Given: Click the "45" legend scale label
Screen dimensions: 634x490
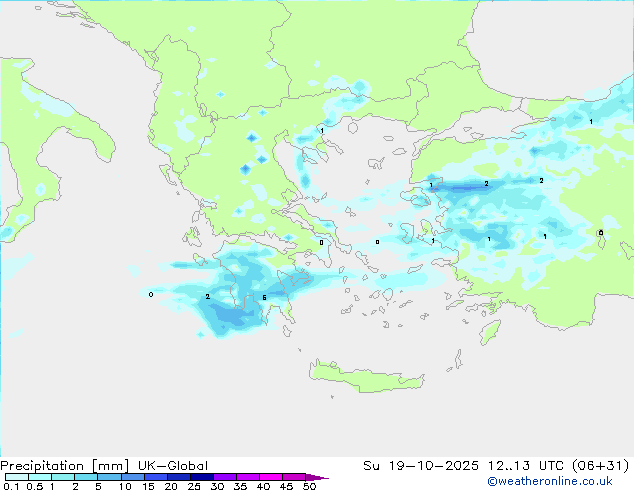Looking at the screenshot, I should click(x=286, y=486).
